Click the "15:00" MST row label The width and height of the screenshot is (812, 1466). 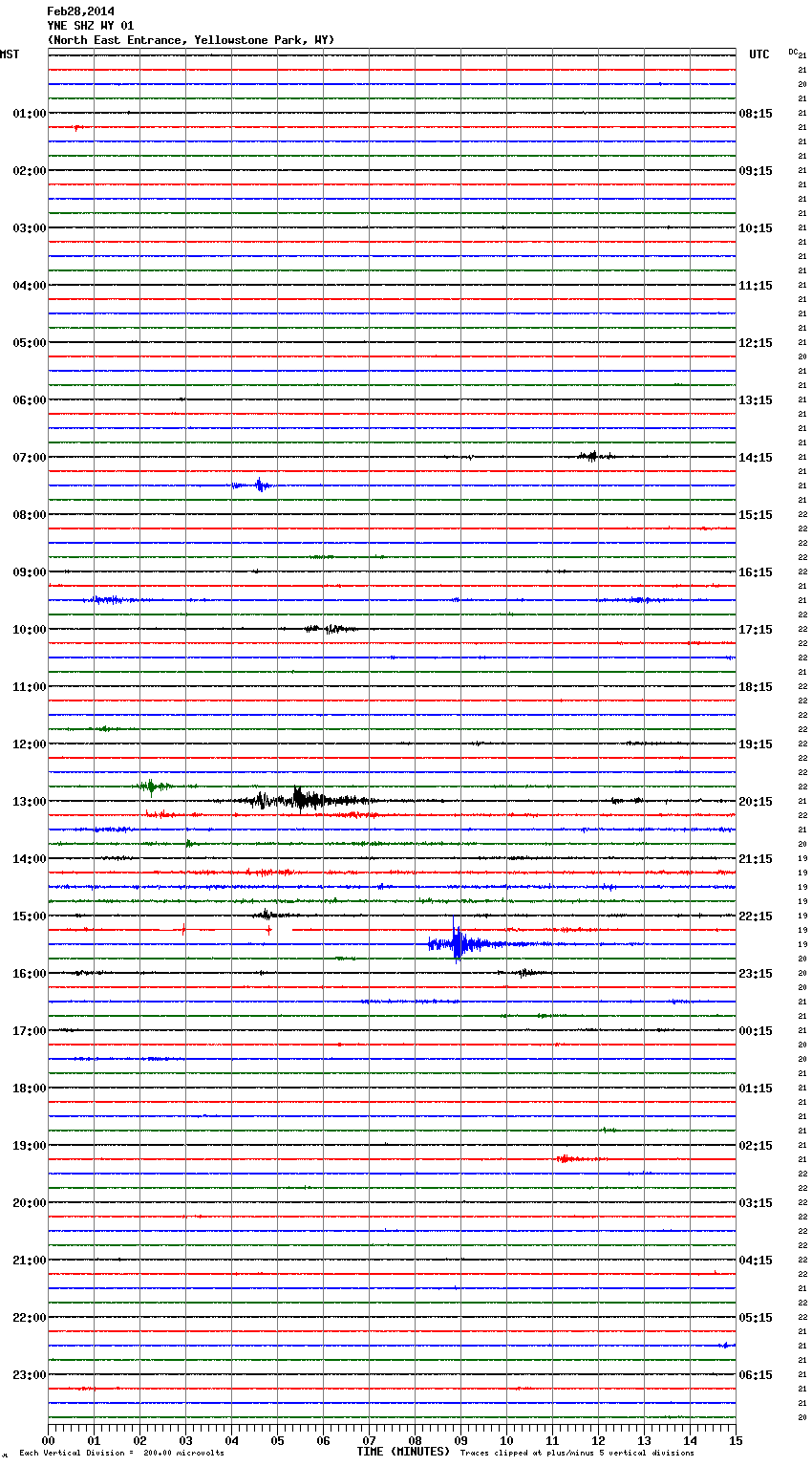click(30, 916)
